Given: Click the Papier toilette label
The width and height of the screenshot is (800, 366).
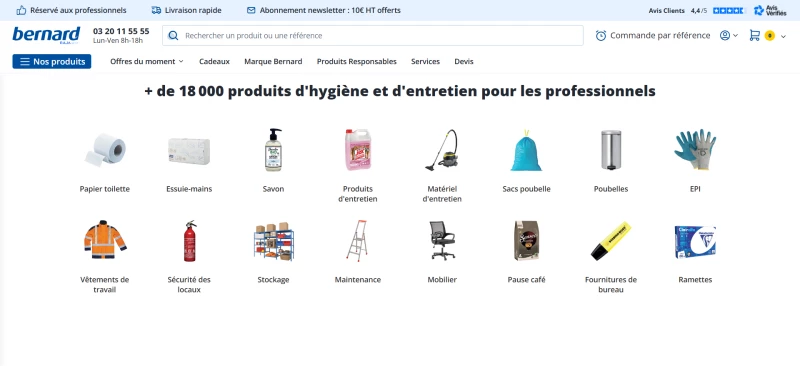Looking at the screenshot, I should pos(105,189).
